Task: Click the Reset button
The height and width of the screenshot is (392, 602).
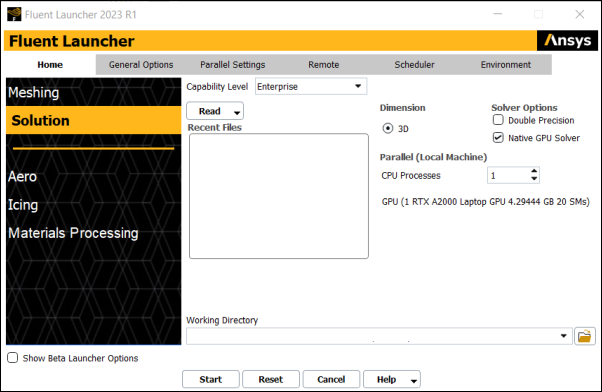Action: [271, 379]
